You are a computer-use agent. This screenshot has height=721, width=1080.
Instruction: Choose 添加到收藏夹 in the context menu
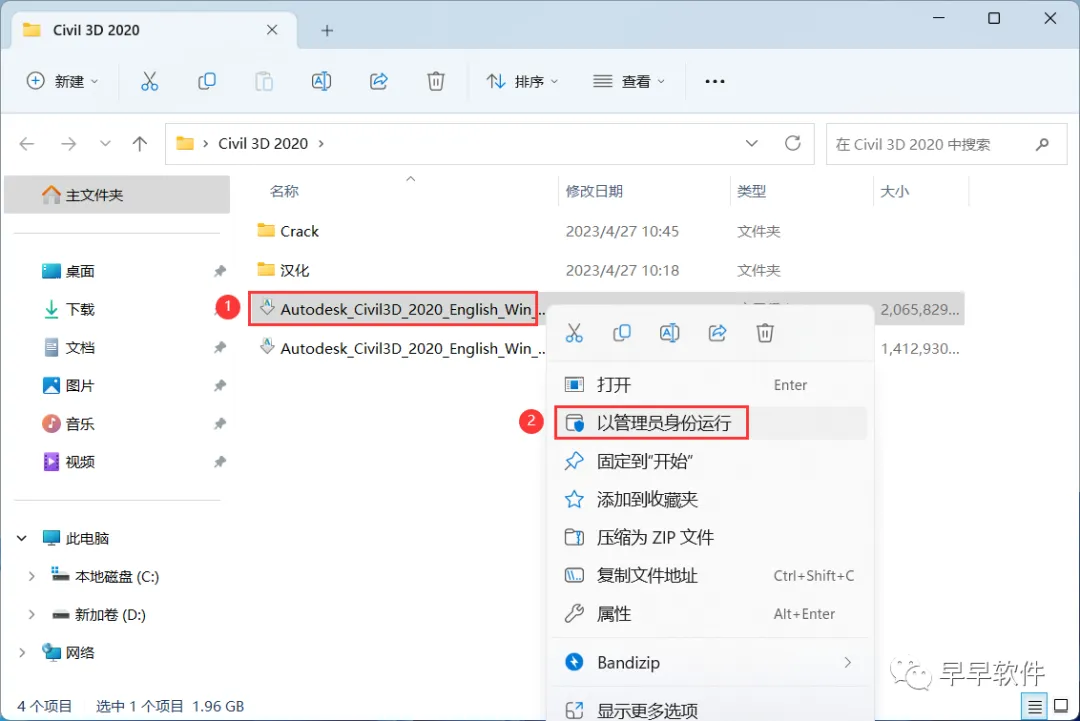coord(711,499)
